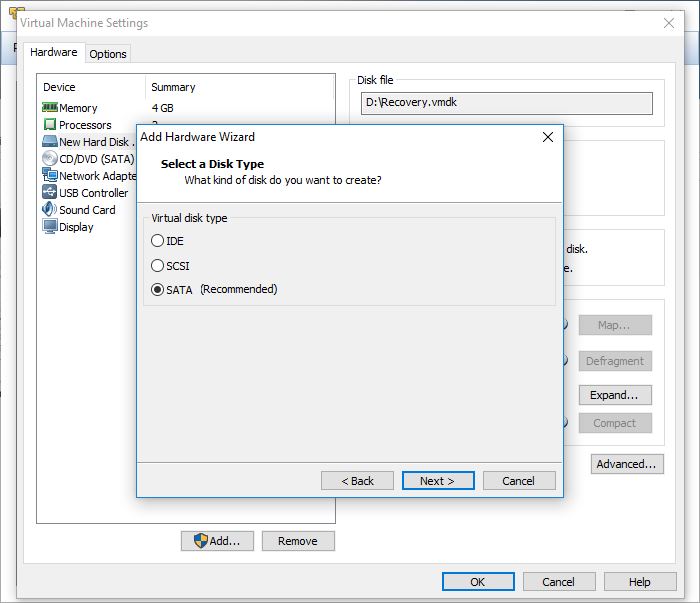The height and width of the screenshot is (603, 700).
Task: Click the shield icon on Add button
Action: click(201, 541)
